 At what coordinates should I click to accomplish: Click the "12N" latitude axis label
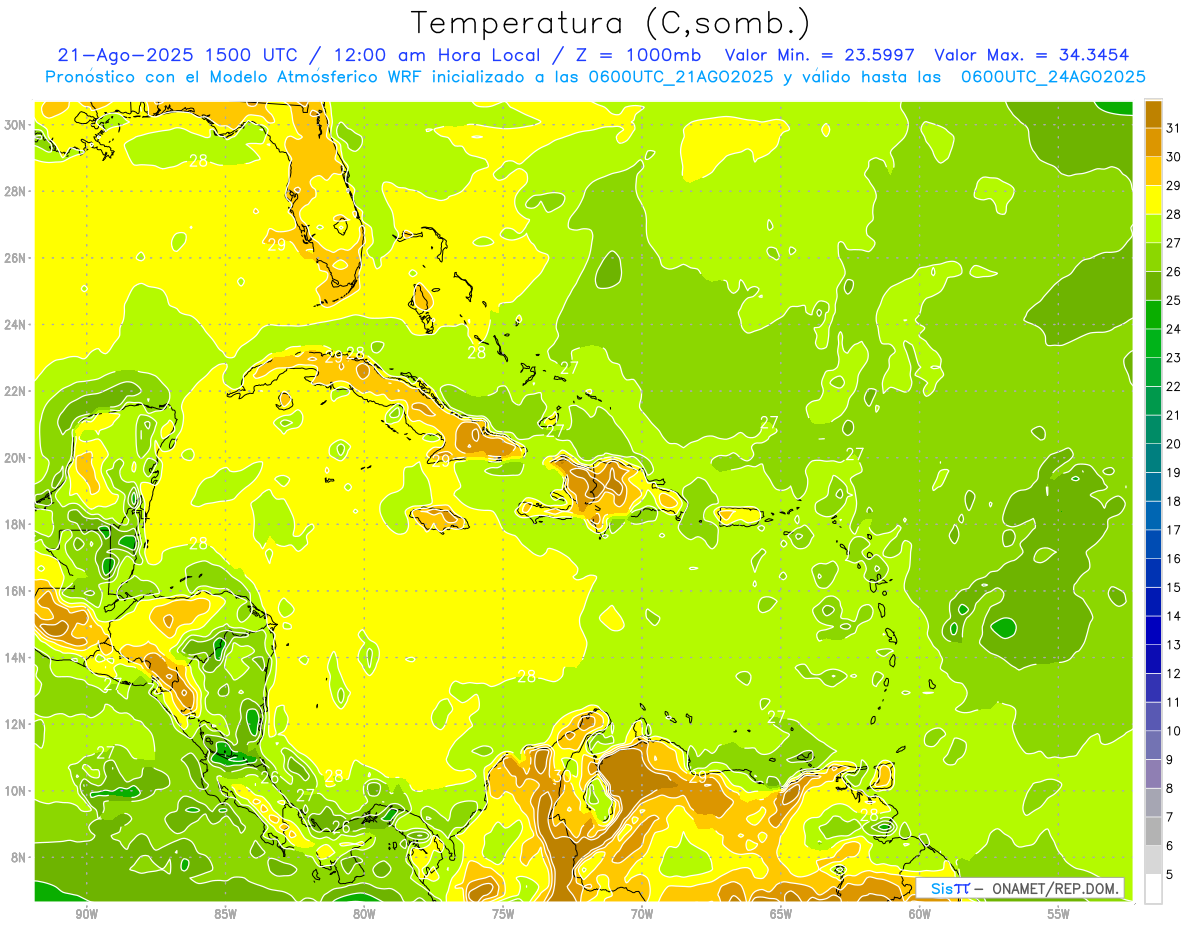16,724
